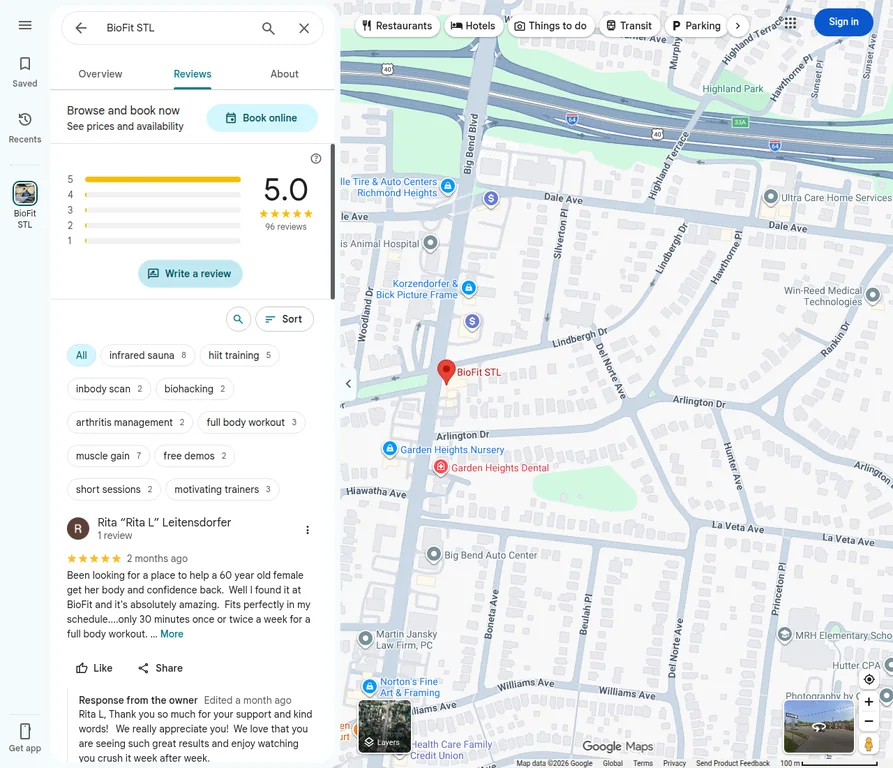Collapse the side panel with the arrow
This screenshot has width=893, height=768.
[349, 384]
